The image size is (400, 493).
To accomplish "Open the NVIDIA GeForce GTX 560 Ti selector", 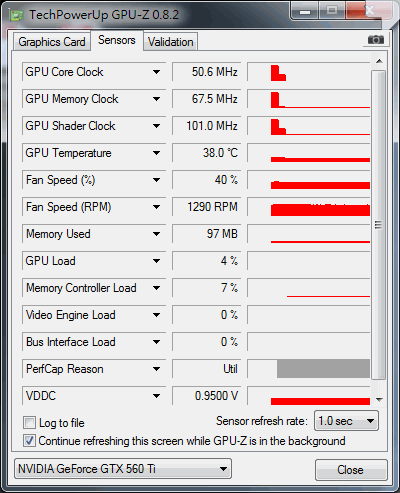I will 123,469.
